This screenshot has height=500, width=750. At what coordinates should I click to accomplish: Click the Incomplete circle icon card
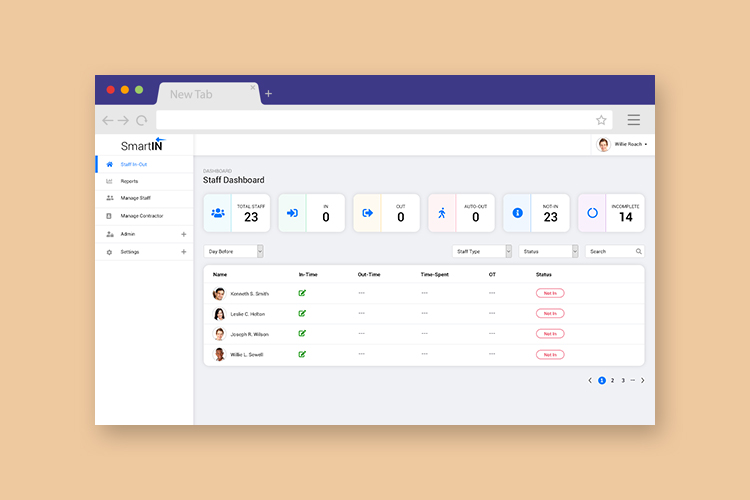click(x=592, y=213)
